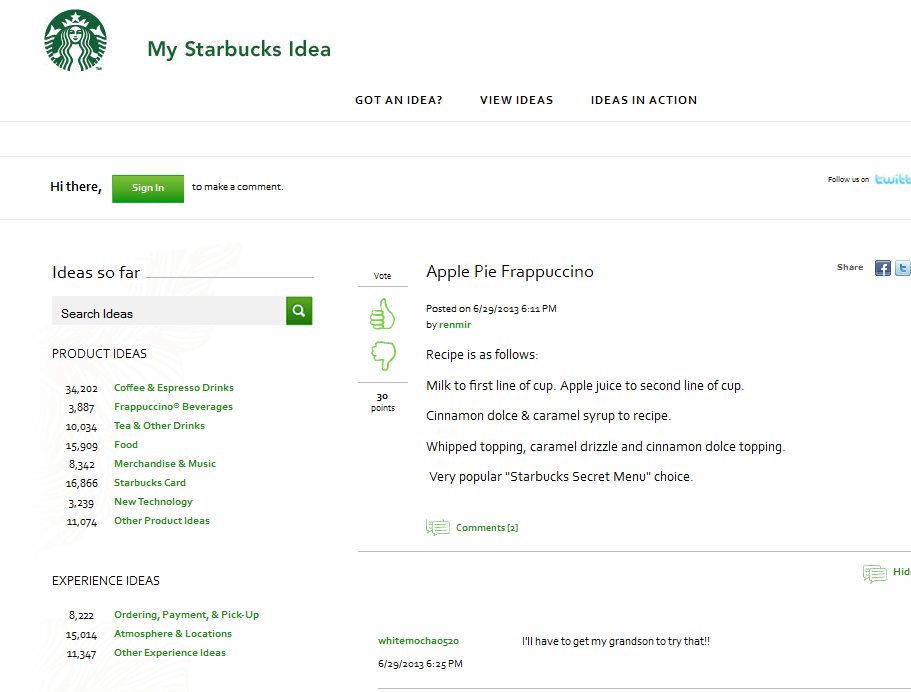This screenshot has width=911, height=692.
Task: Click the green Sign In button
Action: pyautogui.click(x=148, y=188)
